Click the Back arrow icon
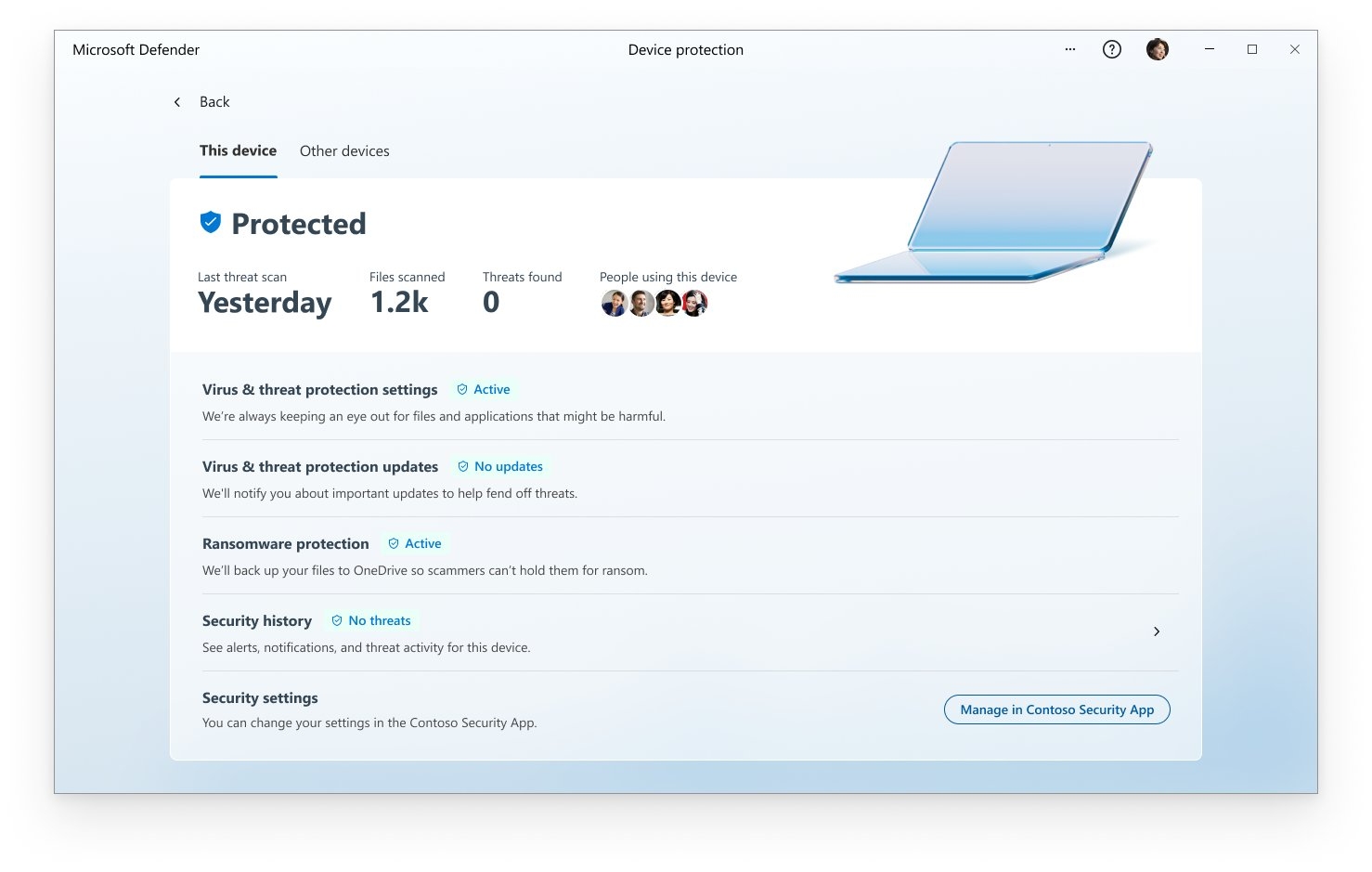 tap(177, 102)
